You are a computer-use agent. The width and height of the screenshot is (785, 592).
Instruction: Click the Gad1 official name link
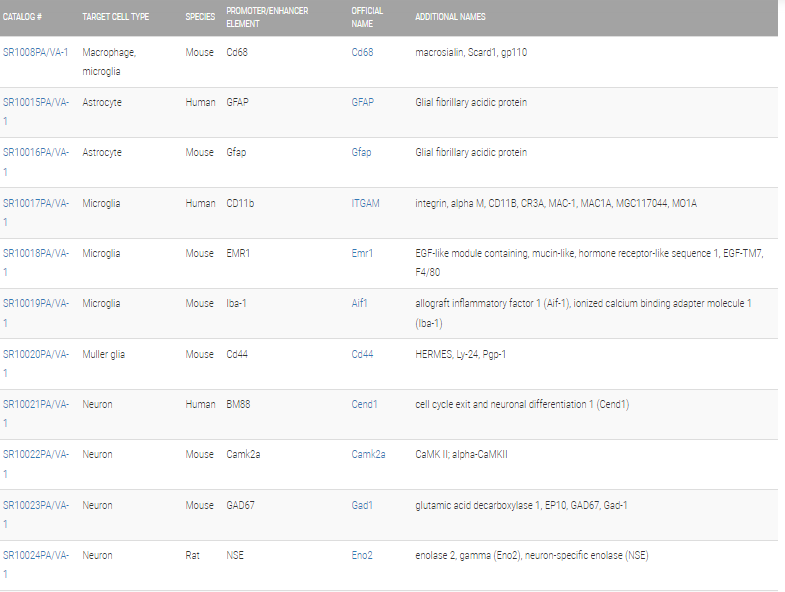pos(362,505)
